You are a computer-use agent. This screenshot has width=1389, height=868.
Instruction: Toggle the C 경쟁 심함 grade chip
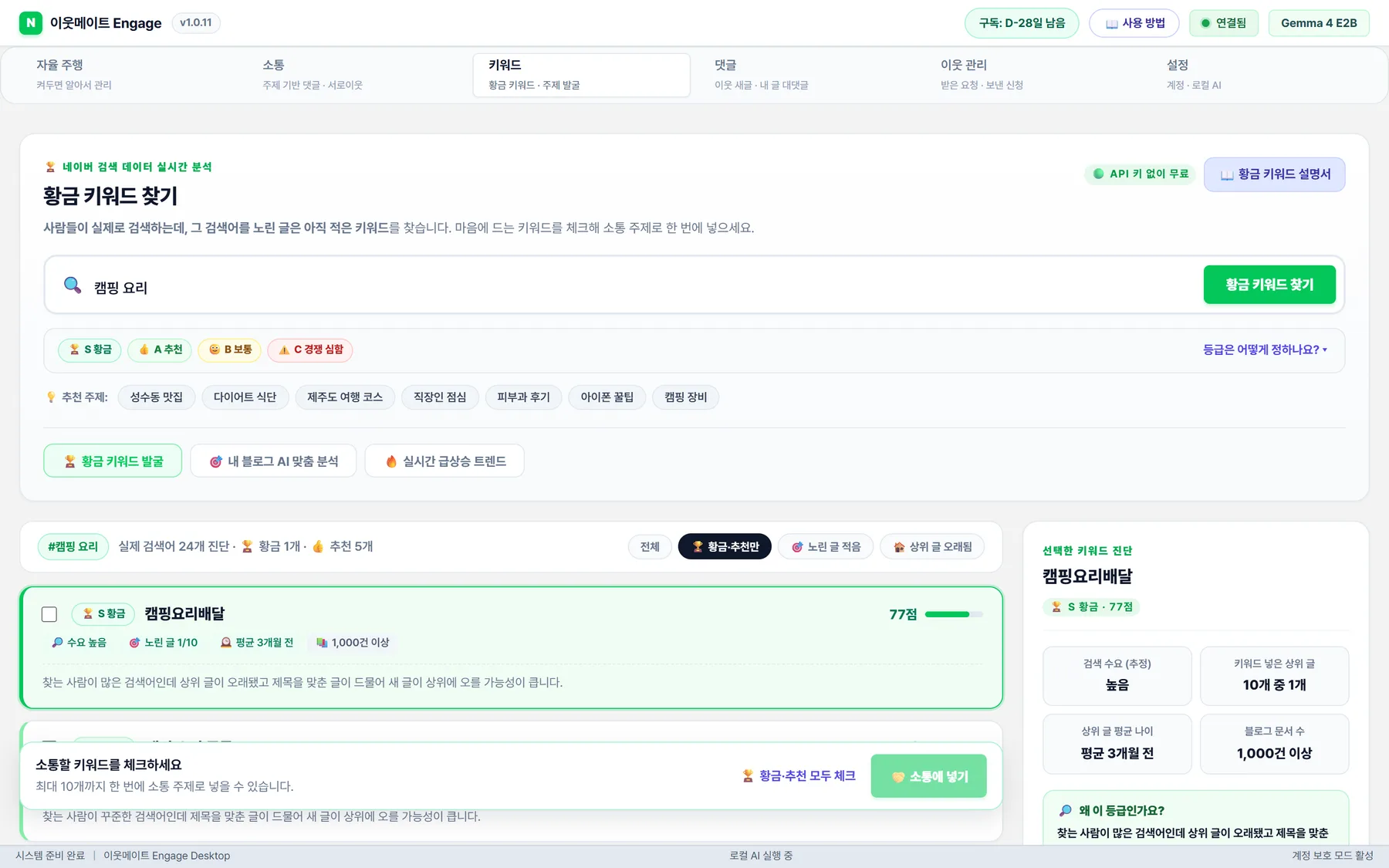tap(310, 350)
